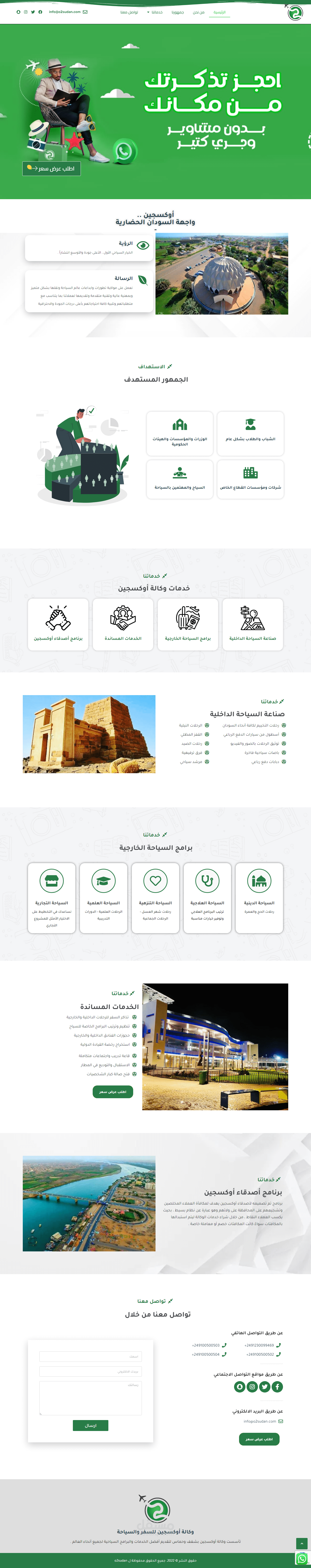The image size is (311, 1568).
Task: Click the handshake gear icon for الخدمات المساندة
Action: point(123,618)
